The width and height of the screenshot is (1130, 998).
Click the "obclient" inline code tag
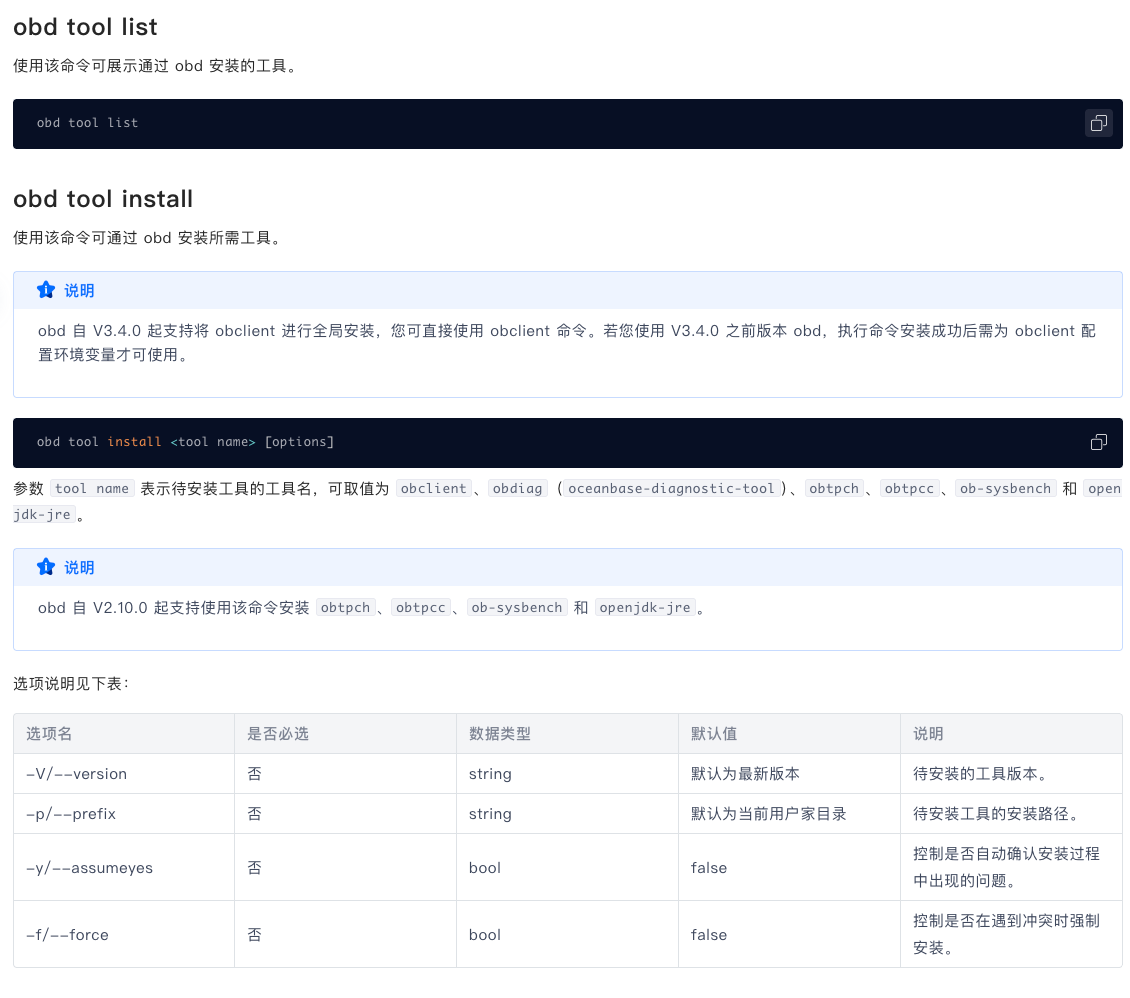433,488
